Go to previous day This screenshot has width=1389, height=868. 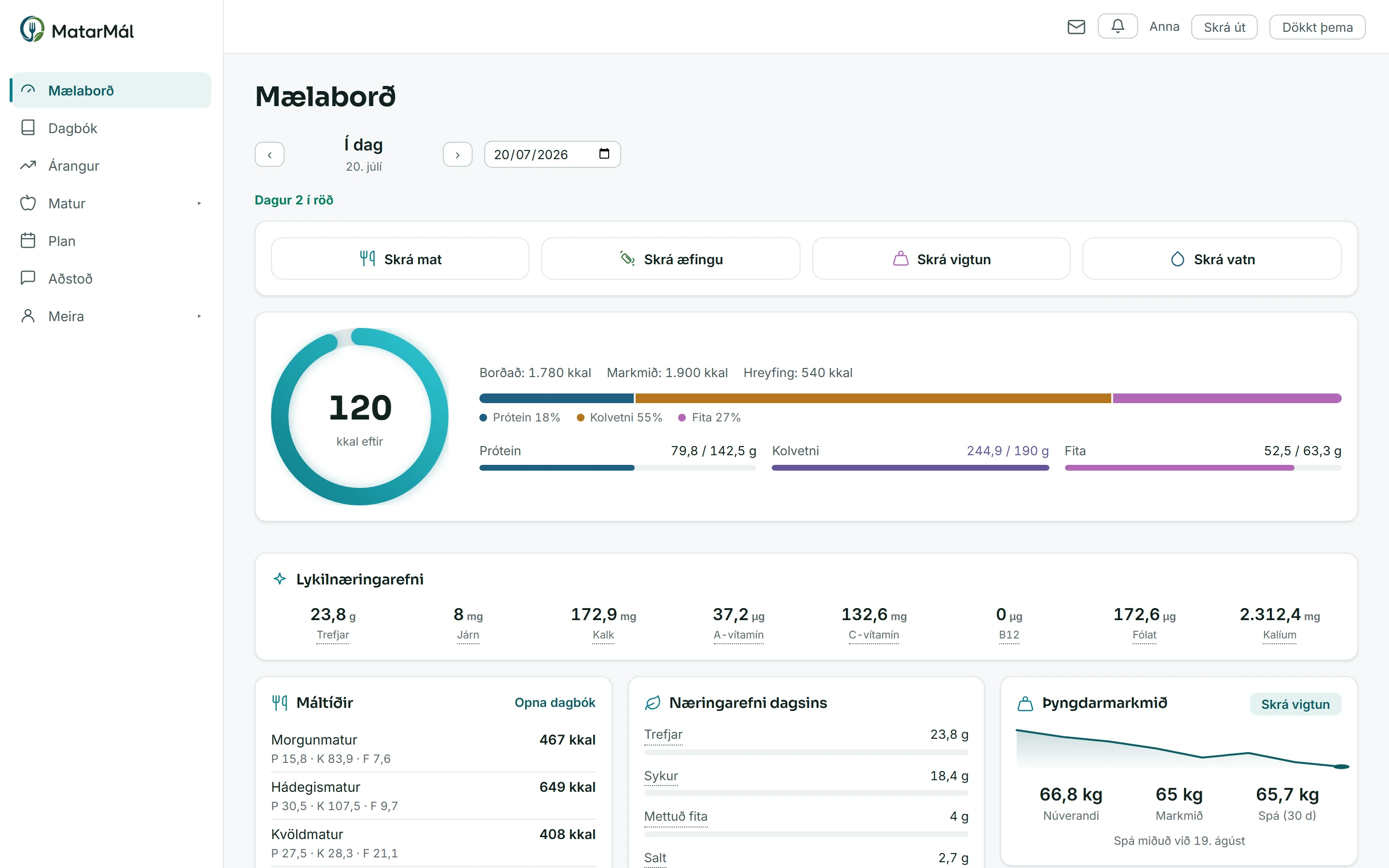click(270, 154)
